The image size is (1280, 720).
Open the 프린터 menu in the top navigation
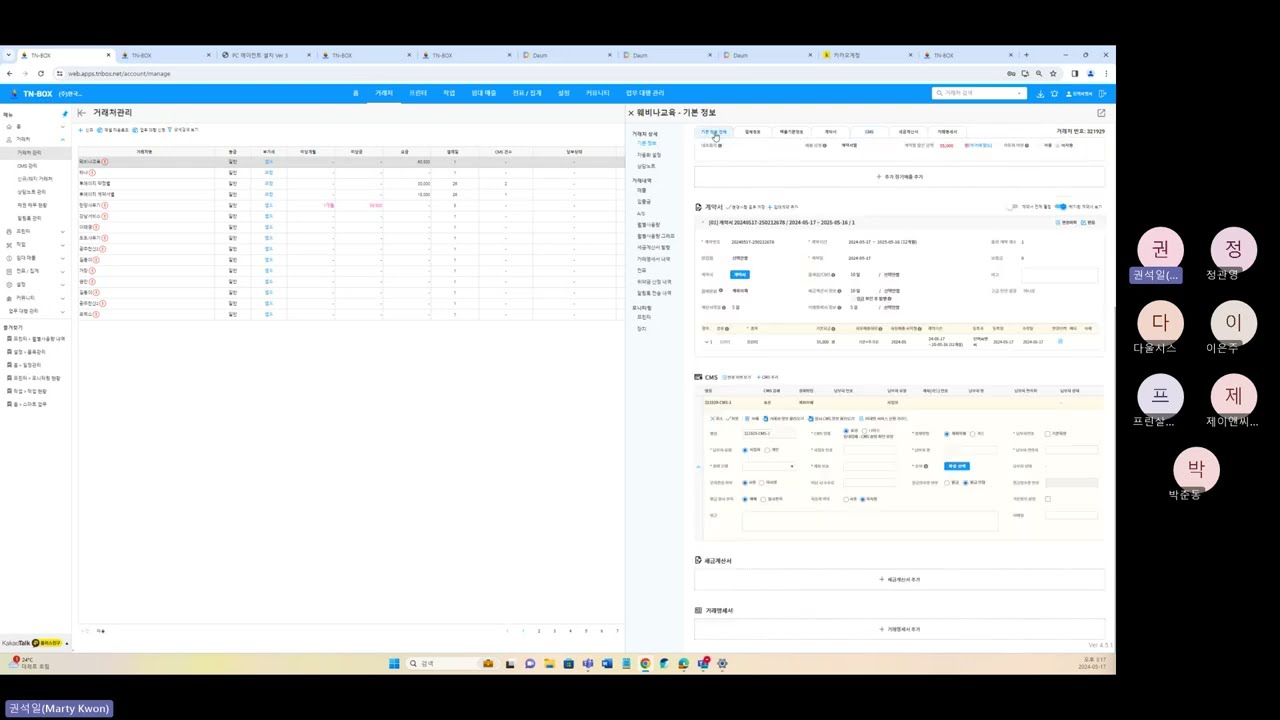click(418, 93)
